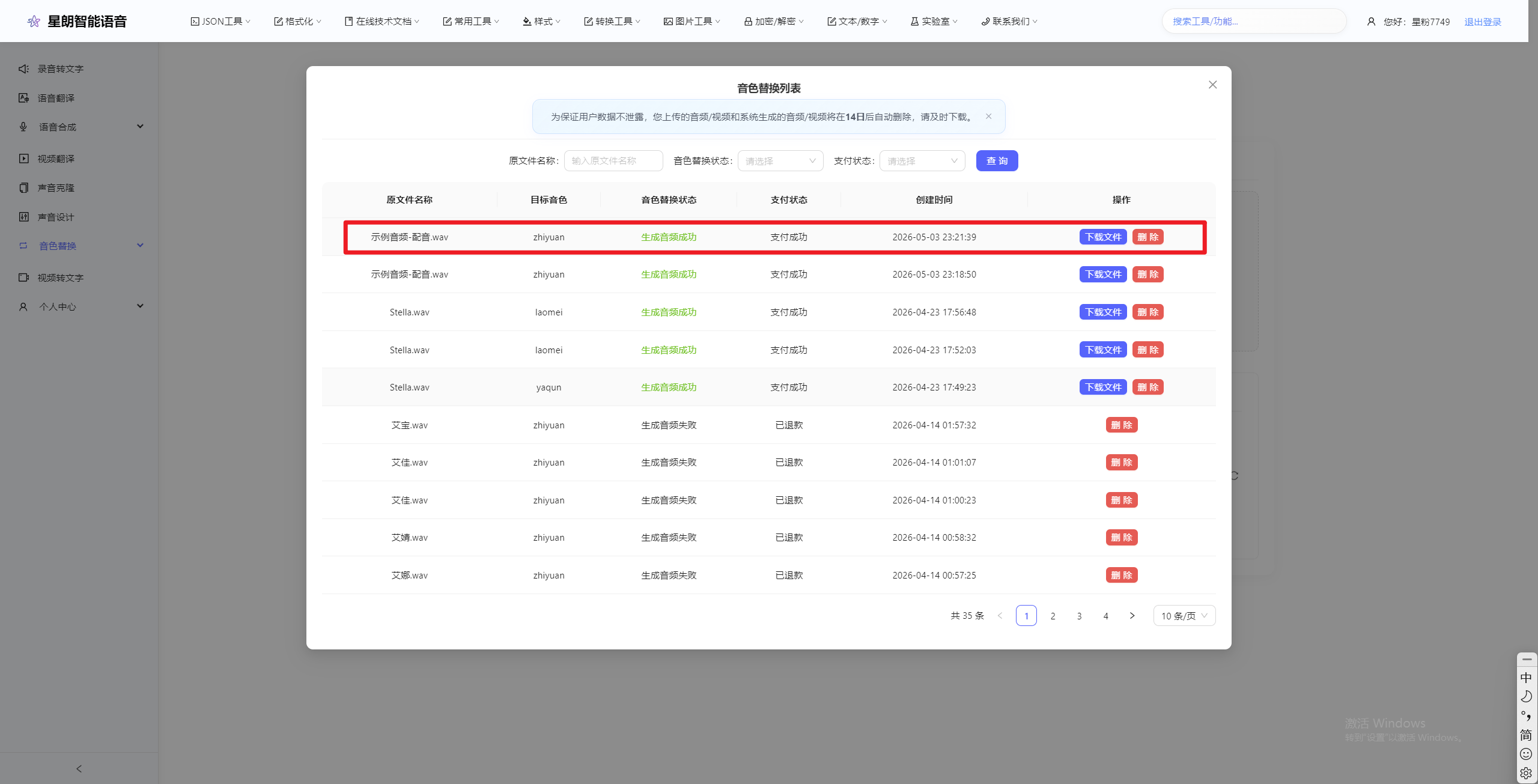
Task: Open the 常用工具 top menu
Action: (x=471, y=22)
